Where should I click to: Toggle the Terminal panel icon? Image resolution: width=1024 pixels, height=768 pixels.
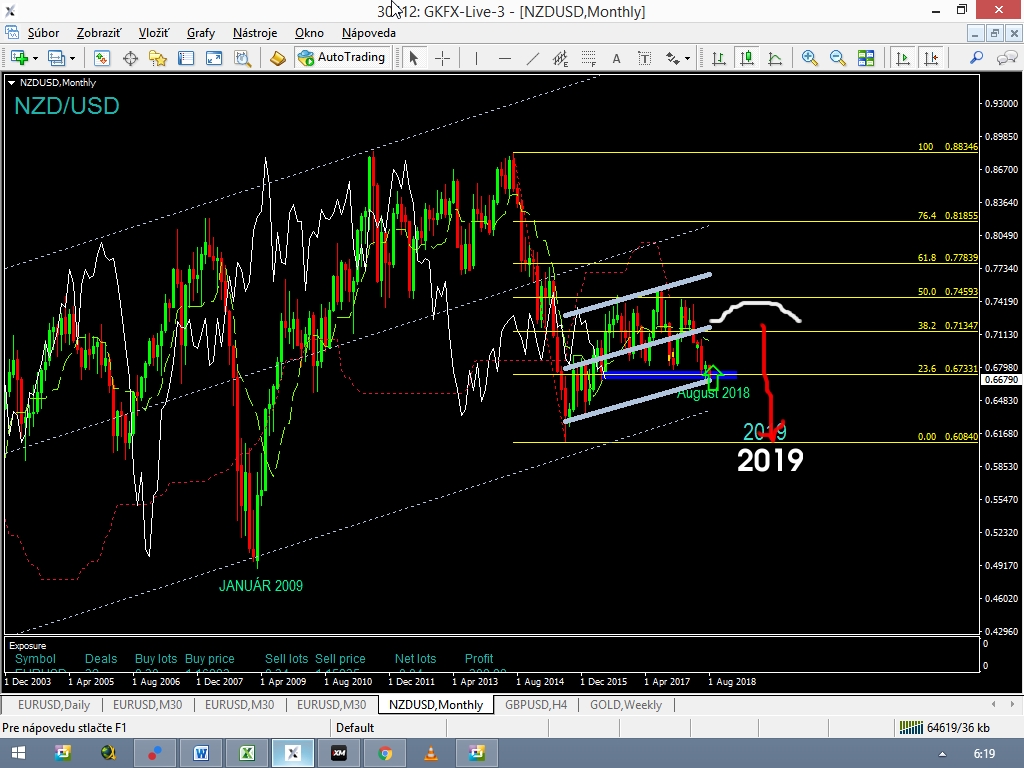(186, 58)
